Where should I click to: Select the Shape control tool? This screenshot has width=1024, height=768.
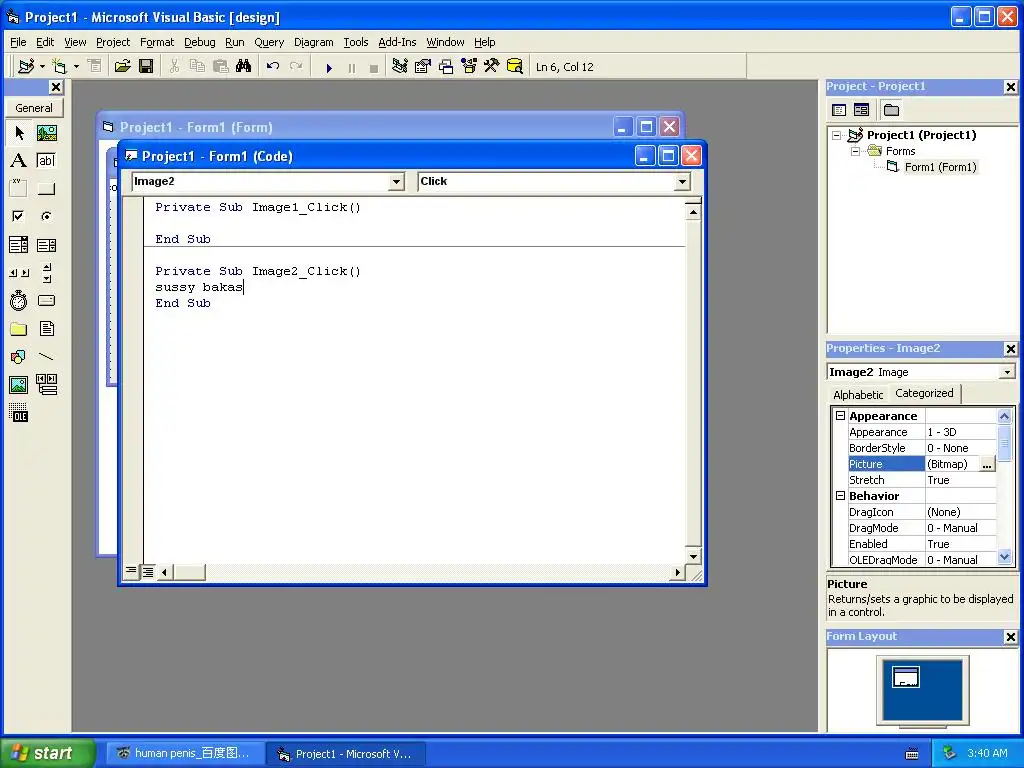(x=19, y=357)
